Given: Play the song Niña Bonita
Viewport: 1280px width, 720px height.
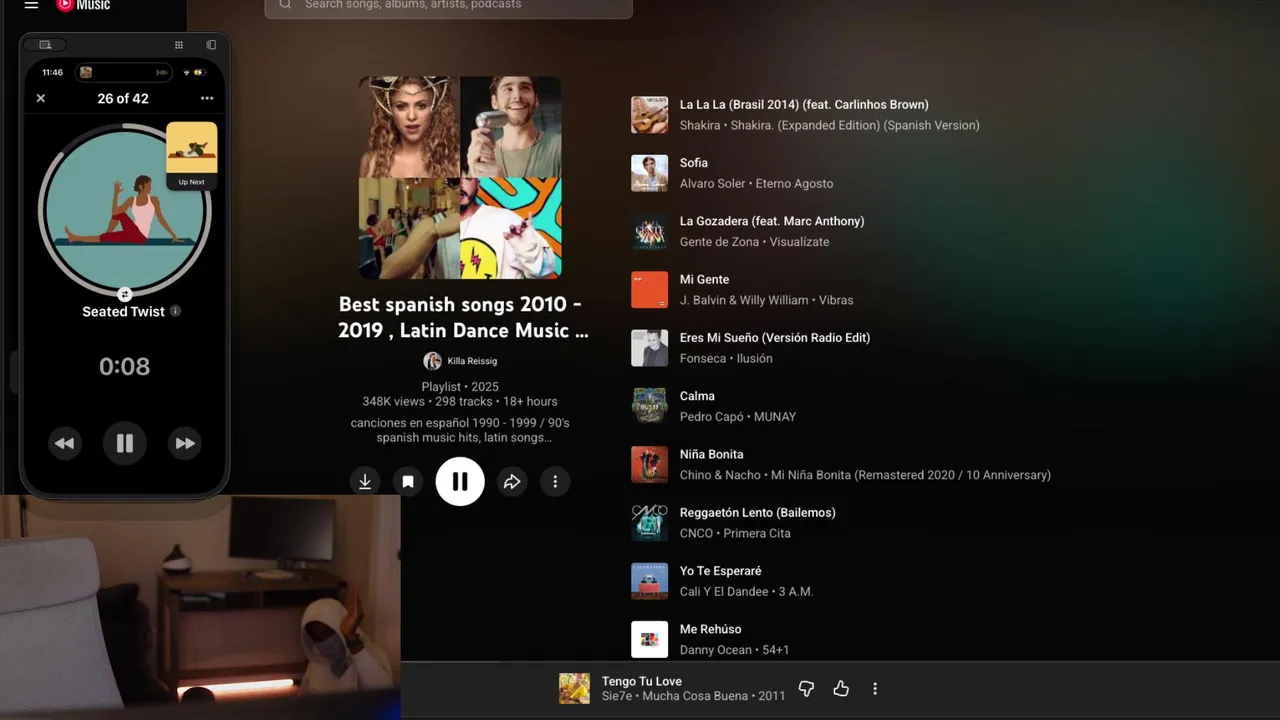Looking at the screenshot, I should 712,454.
